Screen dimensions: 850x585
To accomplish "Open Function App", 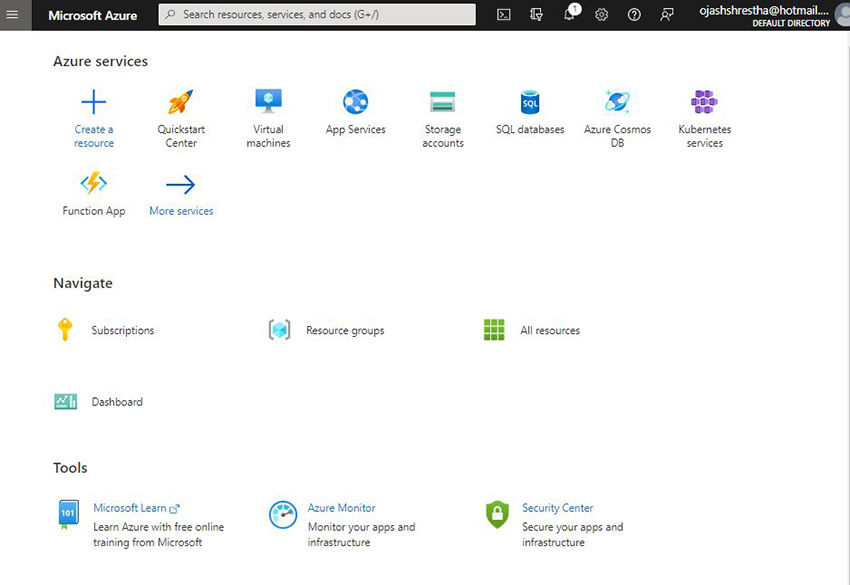I will click(93, 190).
